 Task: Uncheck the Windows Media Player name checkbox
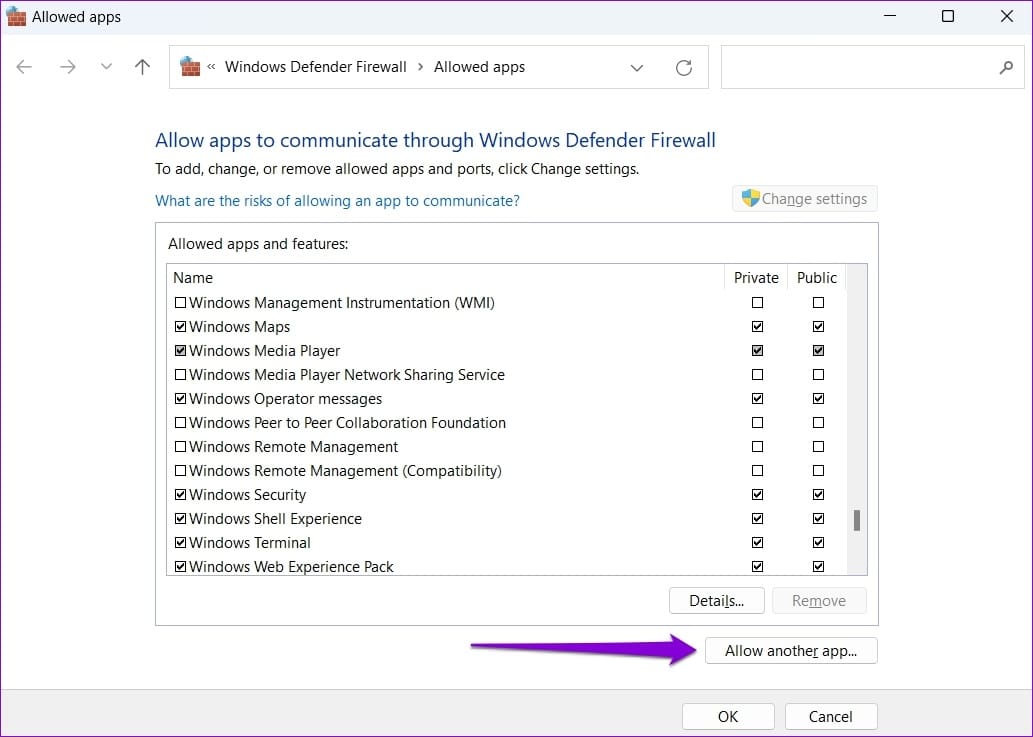tap(180, 351)
